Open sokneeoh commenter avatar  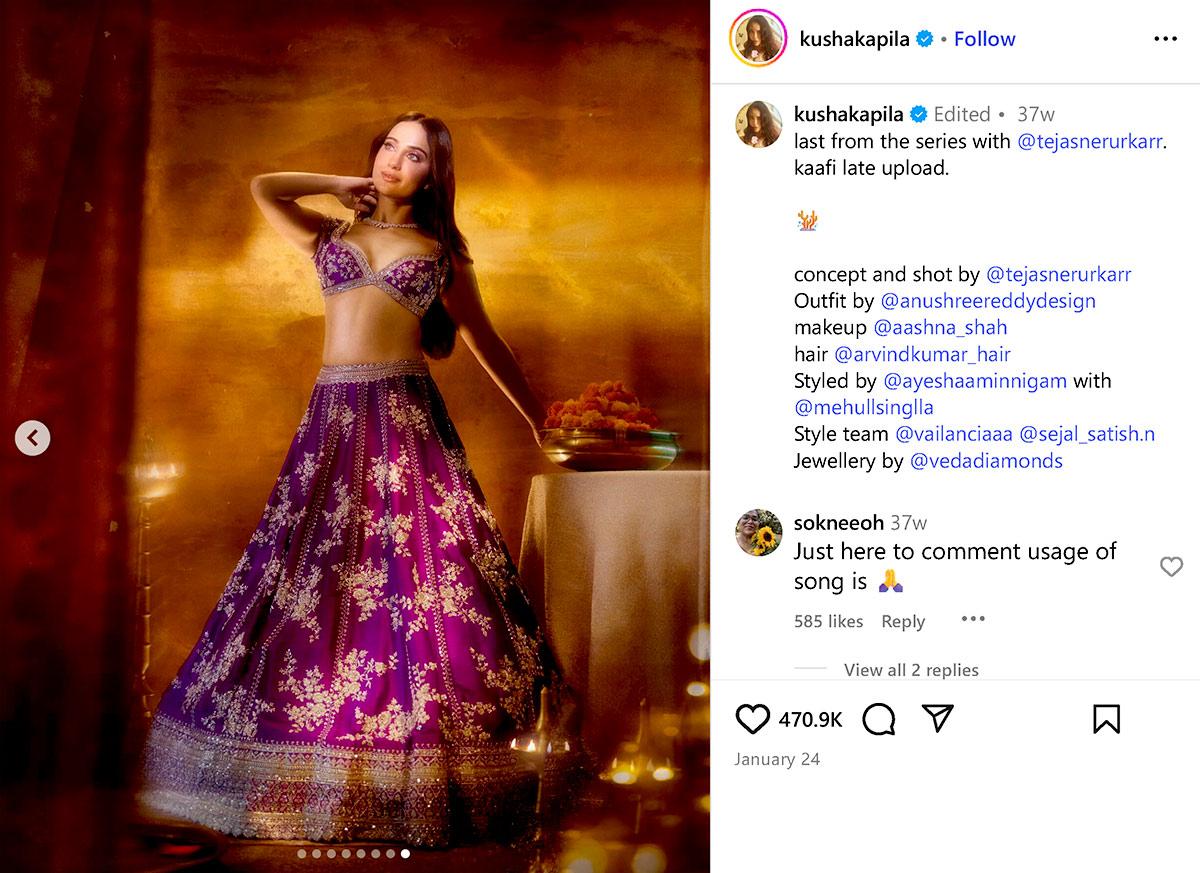point(759,533)
